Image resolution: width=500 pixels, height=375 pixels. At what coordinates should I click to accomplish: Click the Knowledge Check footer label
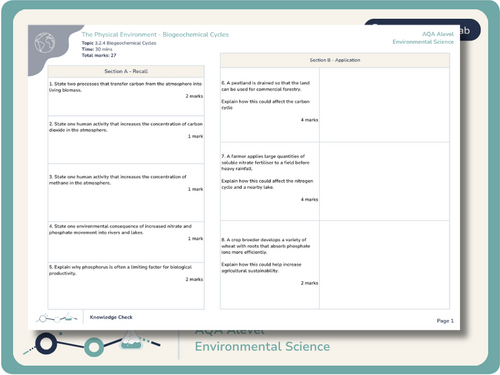coord(111,317)
